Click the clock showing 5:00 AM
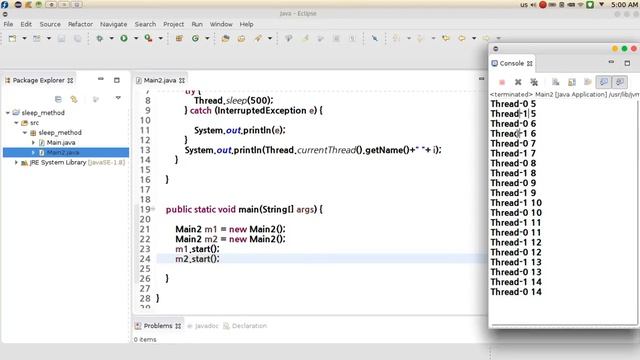Viewport: 640px width, 360px height. pos(624,5)
